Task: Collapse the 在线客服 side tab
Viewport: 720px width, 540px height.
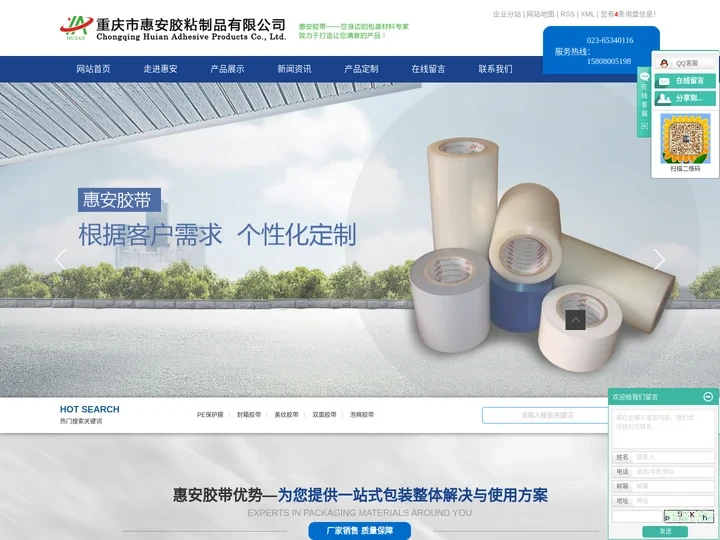Action: [x=644, y=102]
